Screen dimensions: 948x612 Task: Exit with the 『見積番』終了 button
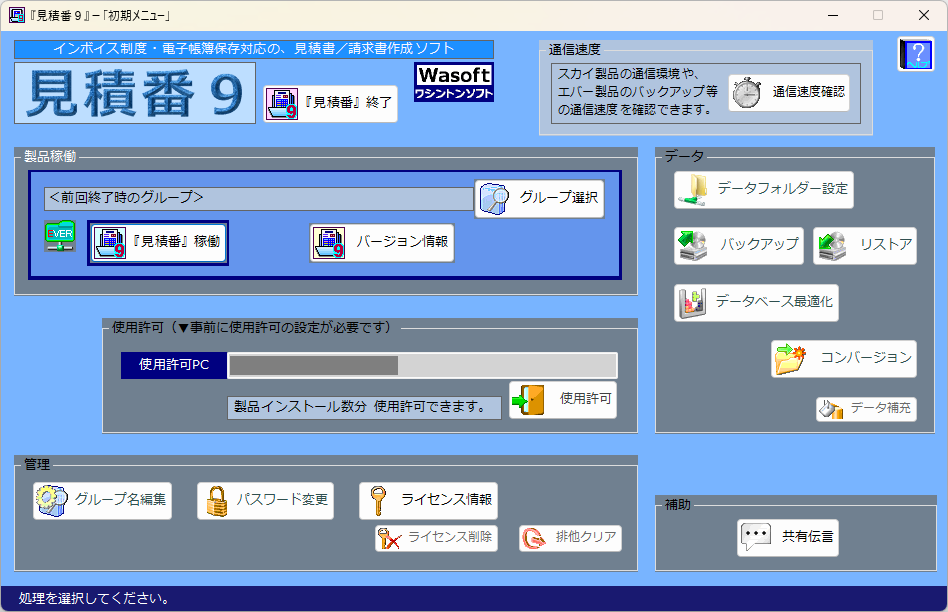click(x=330, y=103)
